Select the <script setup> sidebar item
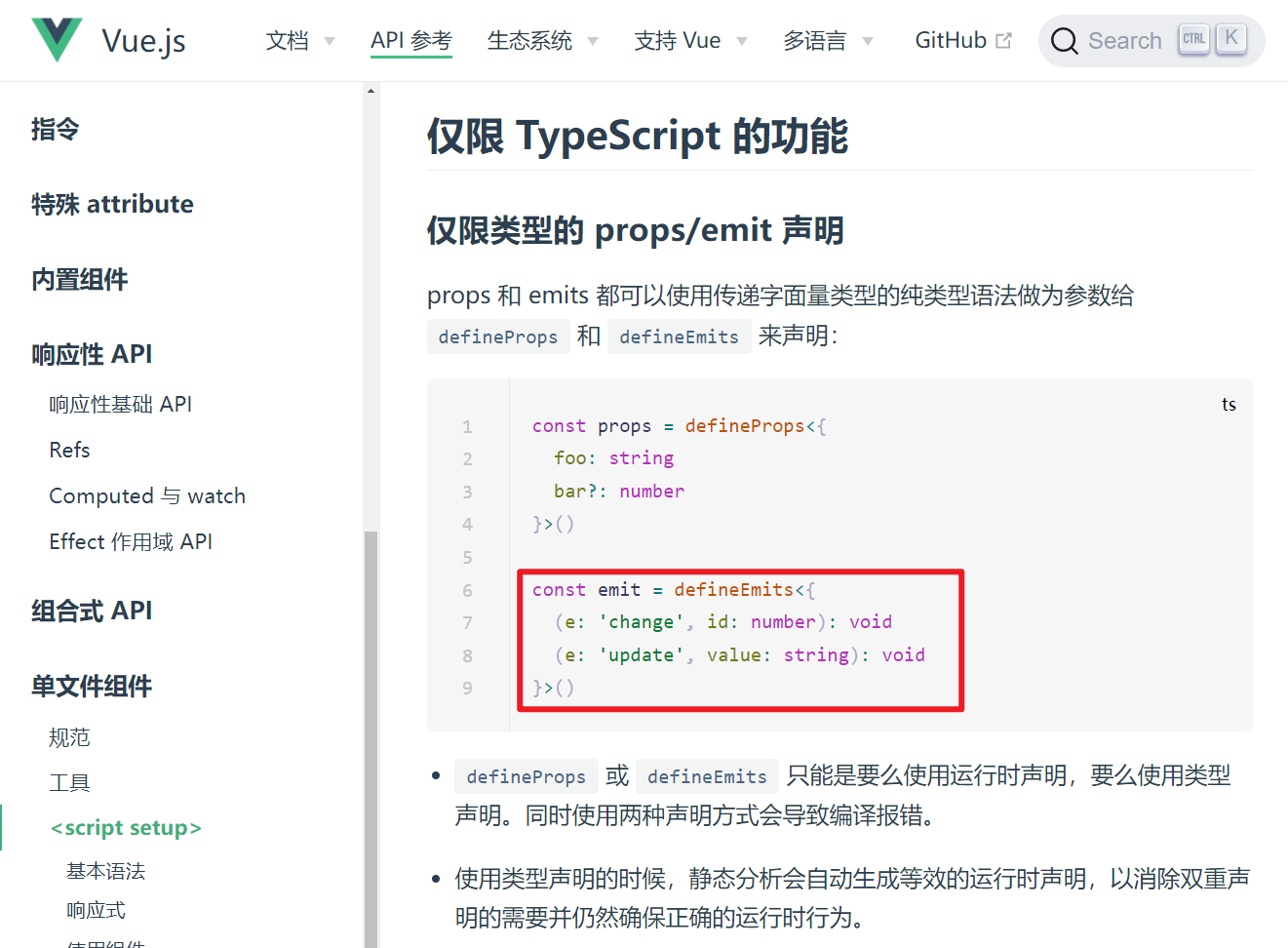 [x=126, y=827]
